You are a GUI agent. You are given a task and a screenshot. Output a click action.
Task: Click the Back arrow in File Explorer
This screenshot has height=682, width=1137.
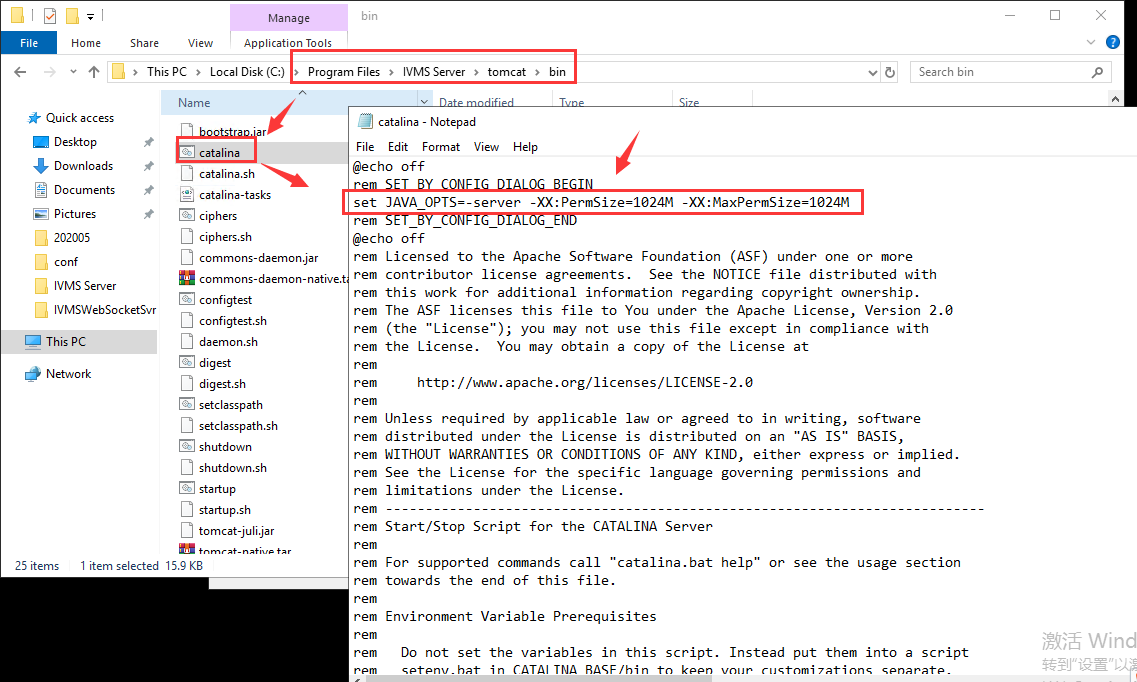point(20,72)
